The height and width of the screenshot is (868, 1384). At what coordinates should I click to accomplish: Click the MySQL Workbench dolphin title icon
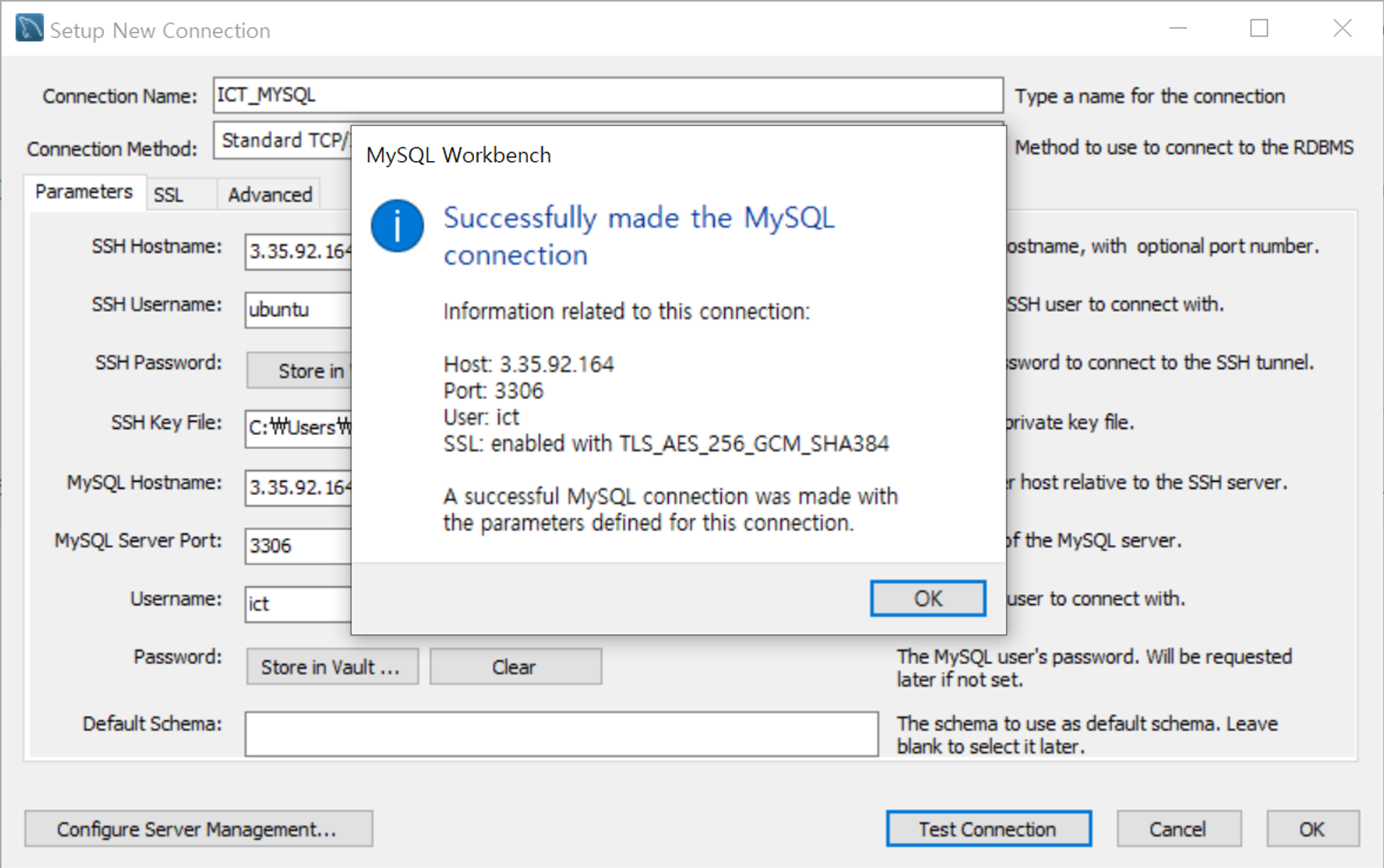pyautogui.click(x=29, y=29)
